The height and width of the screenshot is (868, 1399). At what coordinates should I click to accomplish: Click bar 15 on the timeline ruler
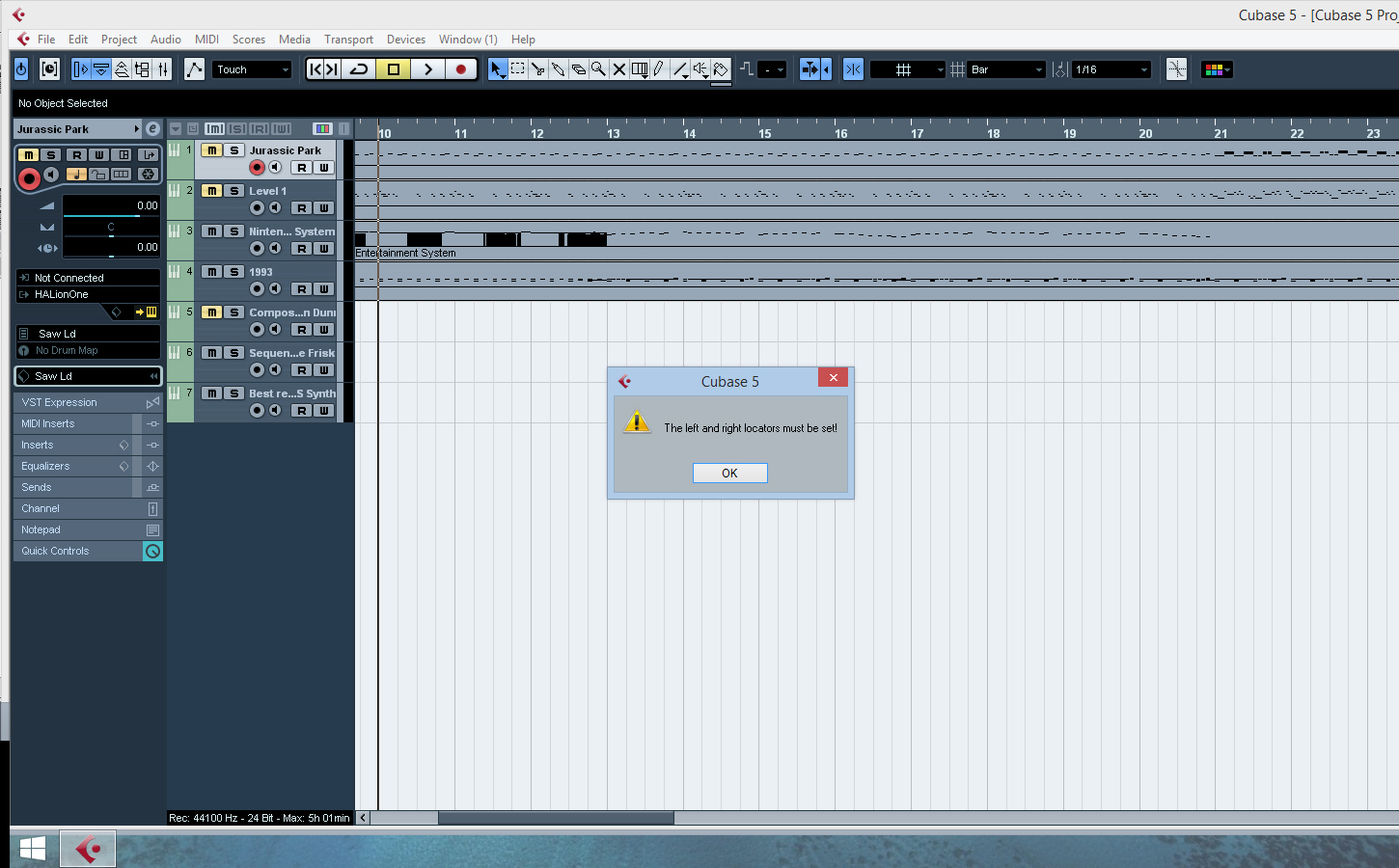765,133
